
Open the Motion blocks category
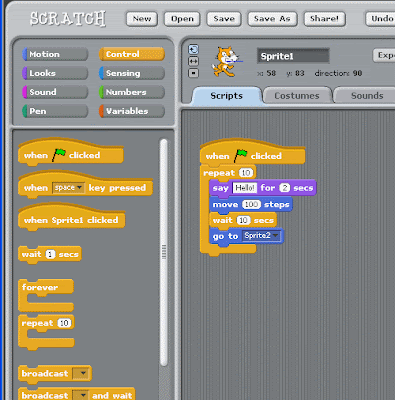coord(55,54)
